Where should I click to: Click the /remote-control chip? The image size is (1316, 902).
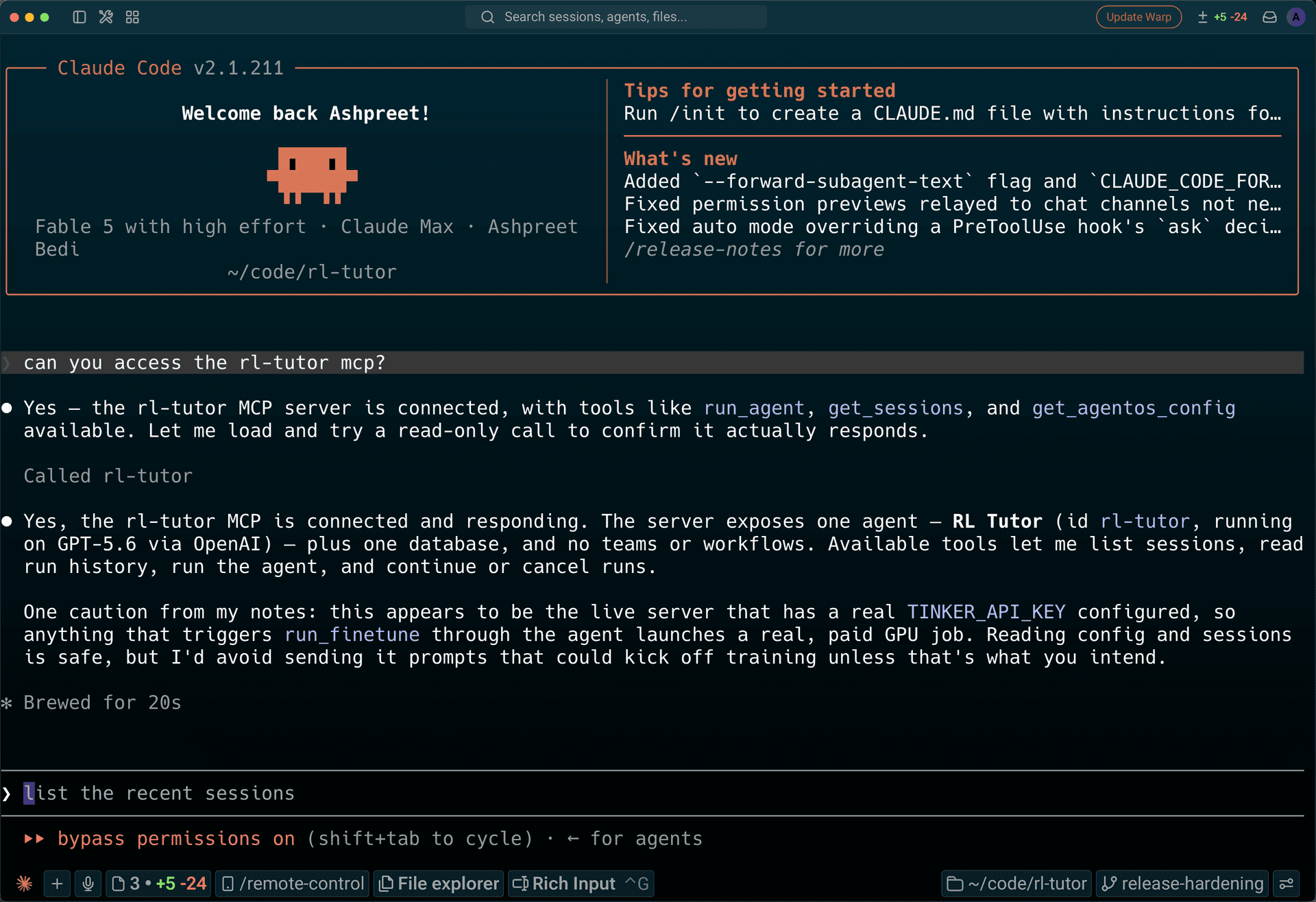[x=293, y=883]
